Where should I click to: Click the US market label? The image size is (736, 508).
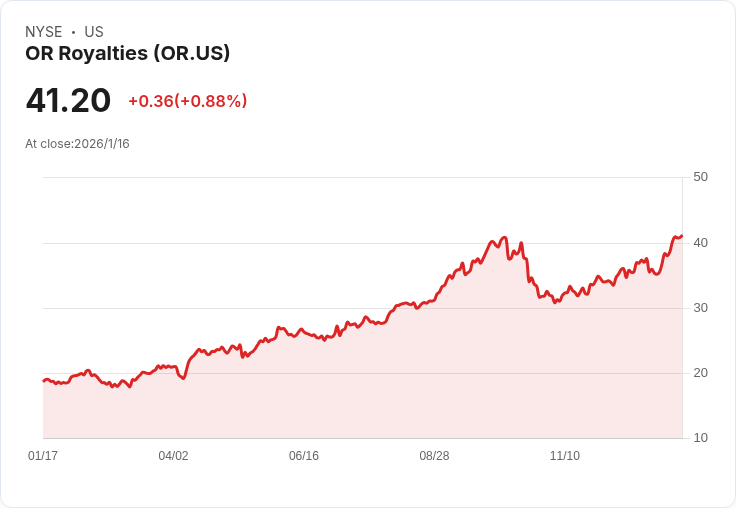pyautogui.click(x=94, y=32)
